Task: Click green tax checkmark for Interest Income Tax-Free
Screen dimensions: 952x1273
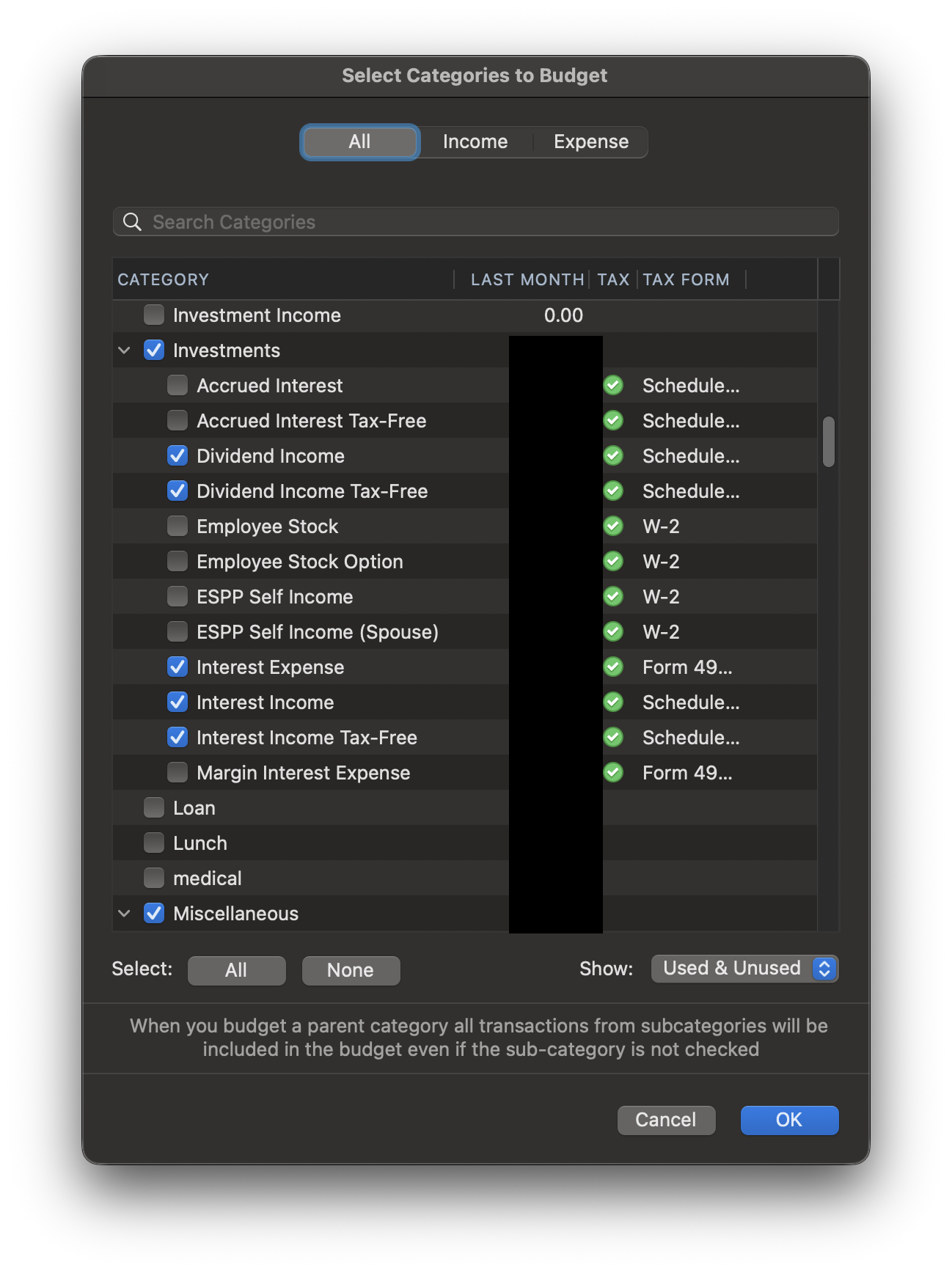Action: (x=613, y=738)
